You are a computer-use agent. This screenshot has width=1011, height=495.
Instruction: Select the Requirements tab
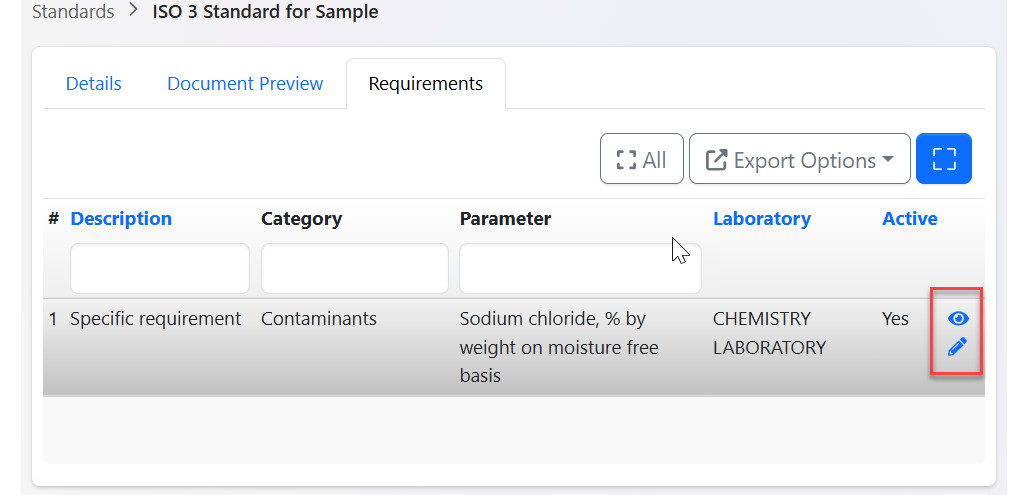coord(425,84)
